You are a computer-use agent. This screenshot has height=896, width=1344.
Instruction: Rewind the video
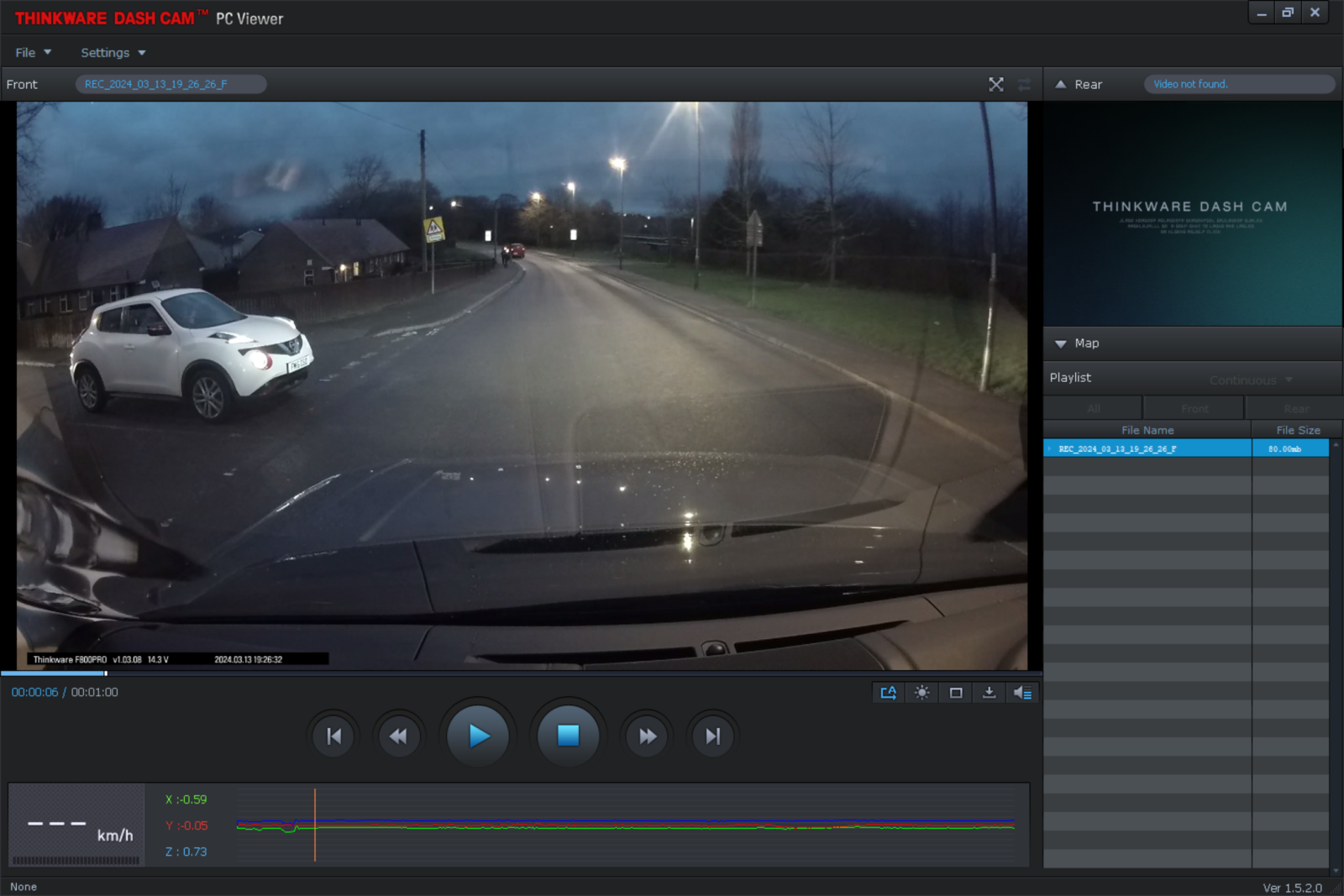398,736
